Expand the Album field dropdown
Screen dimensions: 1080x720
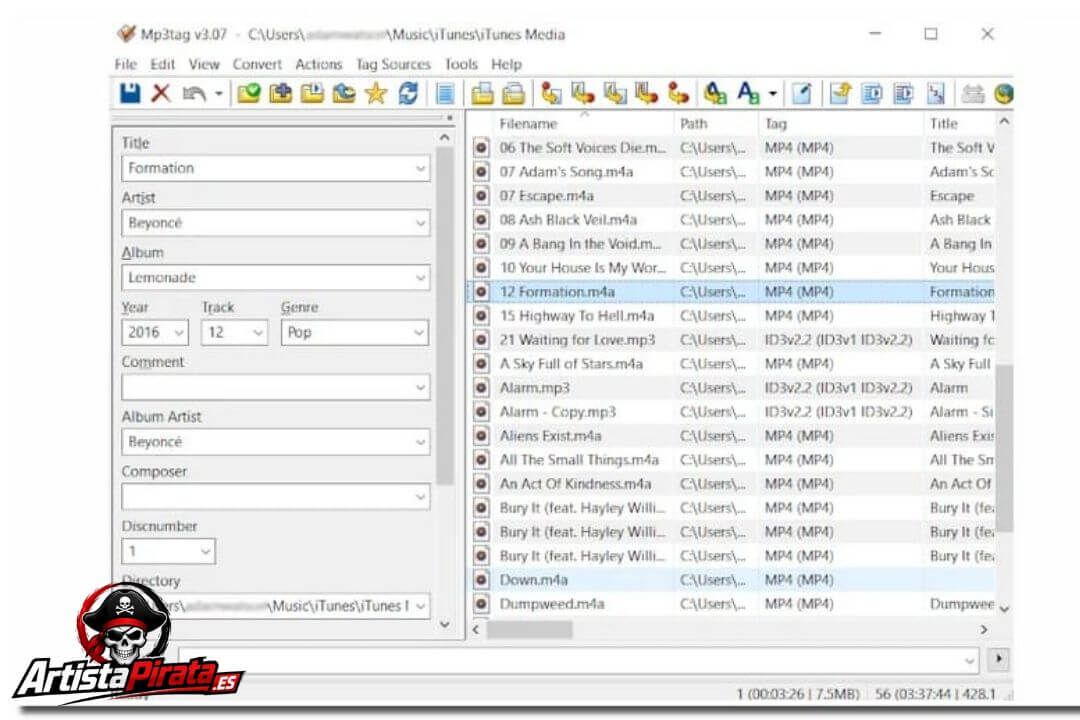420,278
